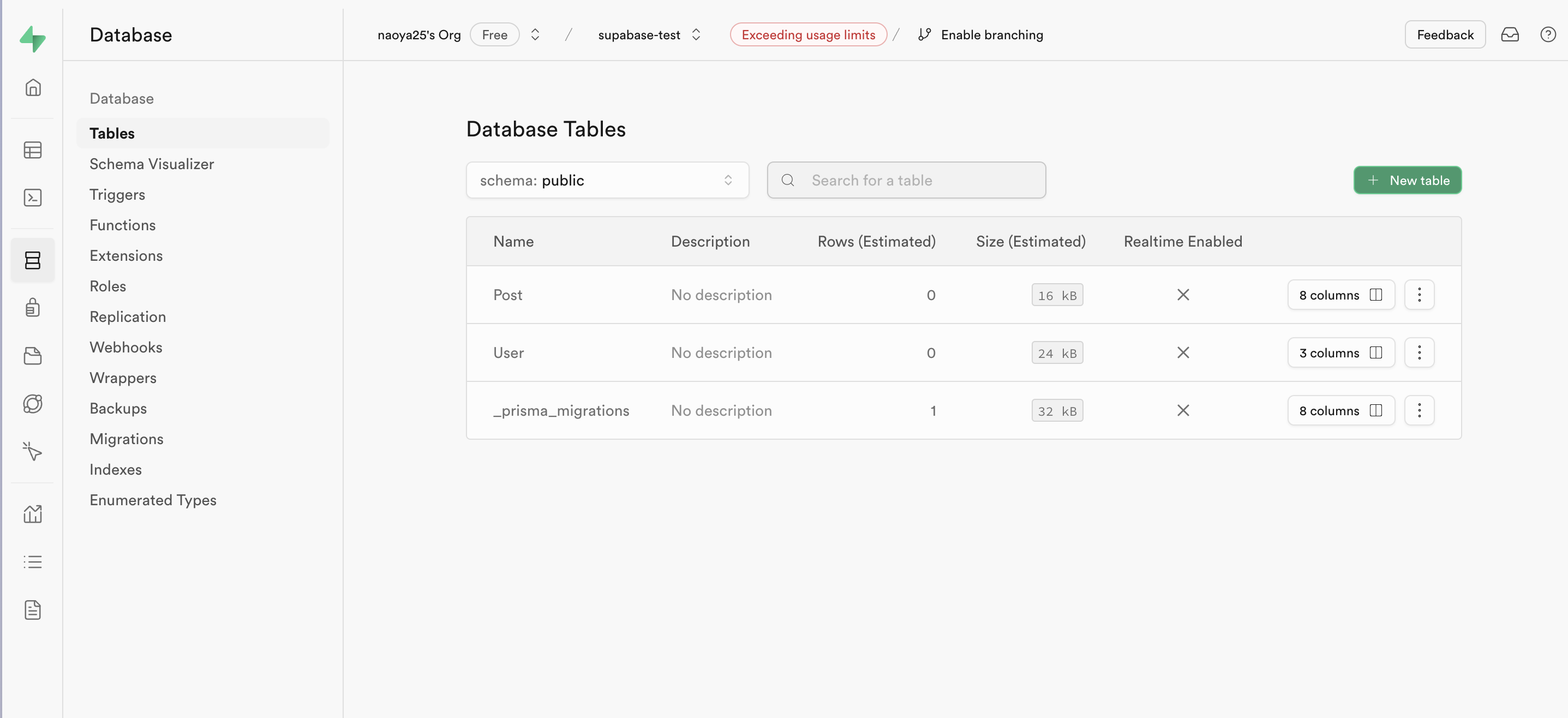Open the Authentication lock icon
The height and width of the screenshot is (718, 1568).
(32, 308)
